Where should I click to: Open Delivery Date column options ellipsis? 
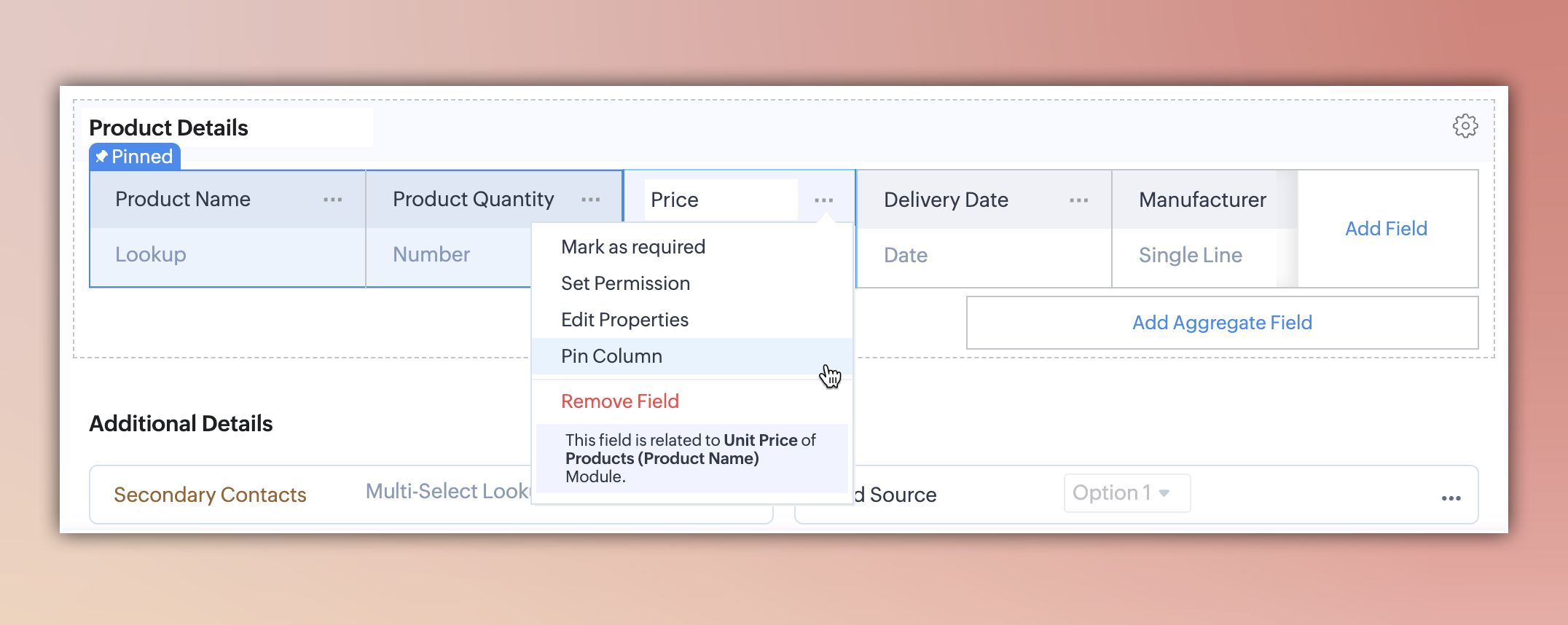pos(1078,200)
